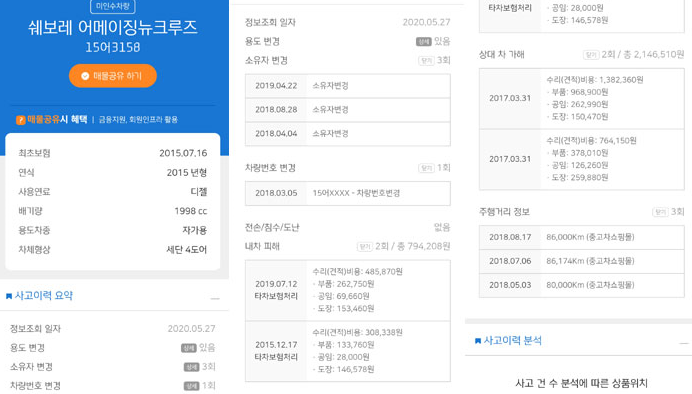Click the 상대 차 가해 total 2,146,510원
The height and width of the screenshot is (394, 692).
(x=659, y=54)
